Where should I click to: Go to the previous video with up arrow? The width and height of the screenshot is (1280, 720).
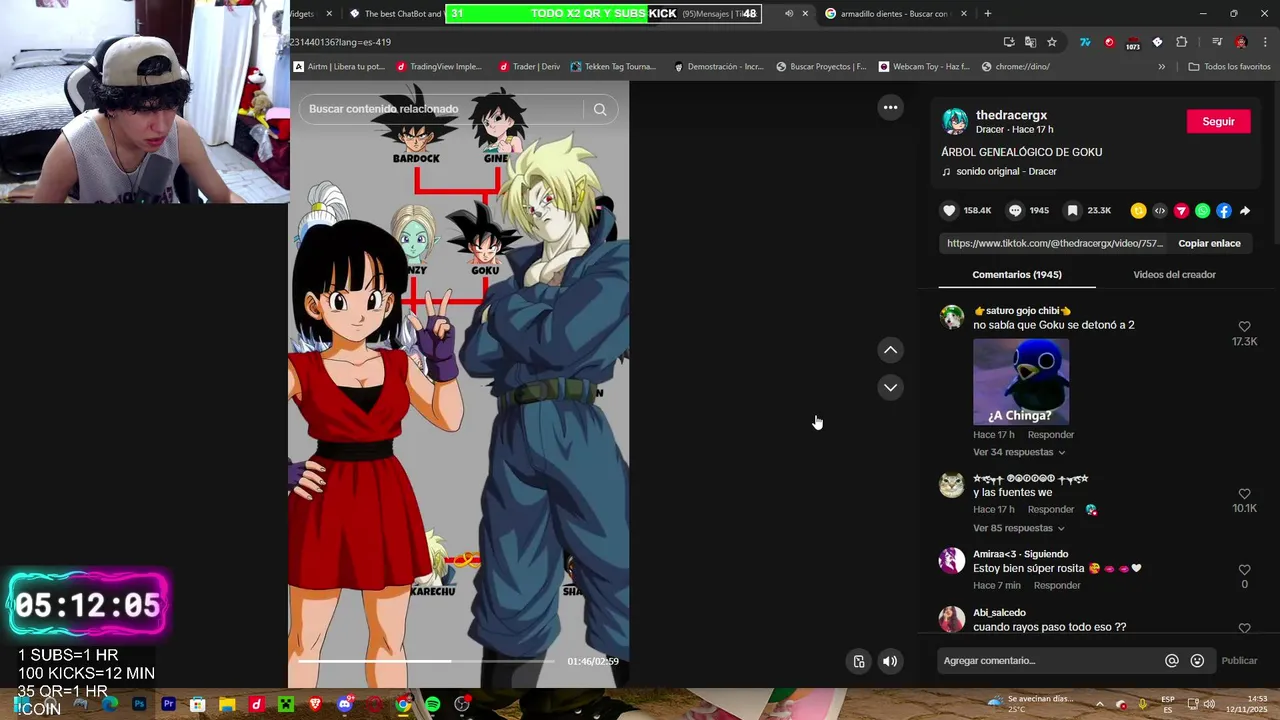pos(890,350)
